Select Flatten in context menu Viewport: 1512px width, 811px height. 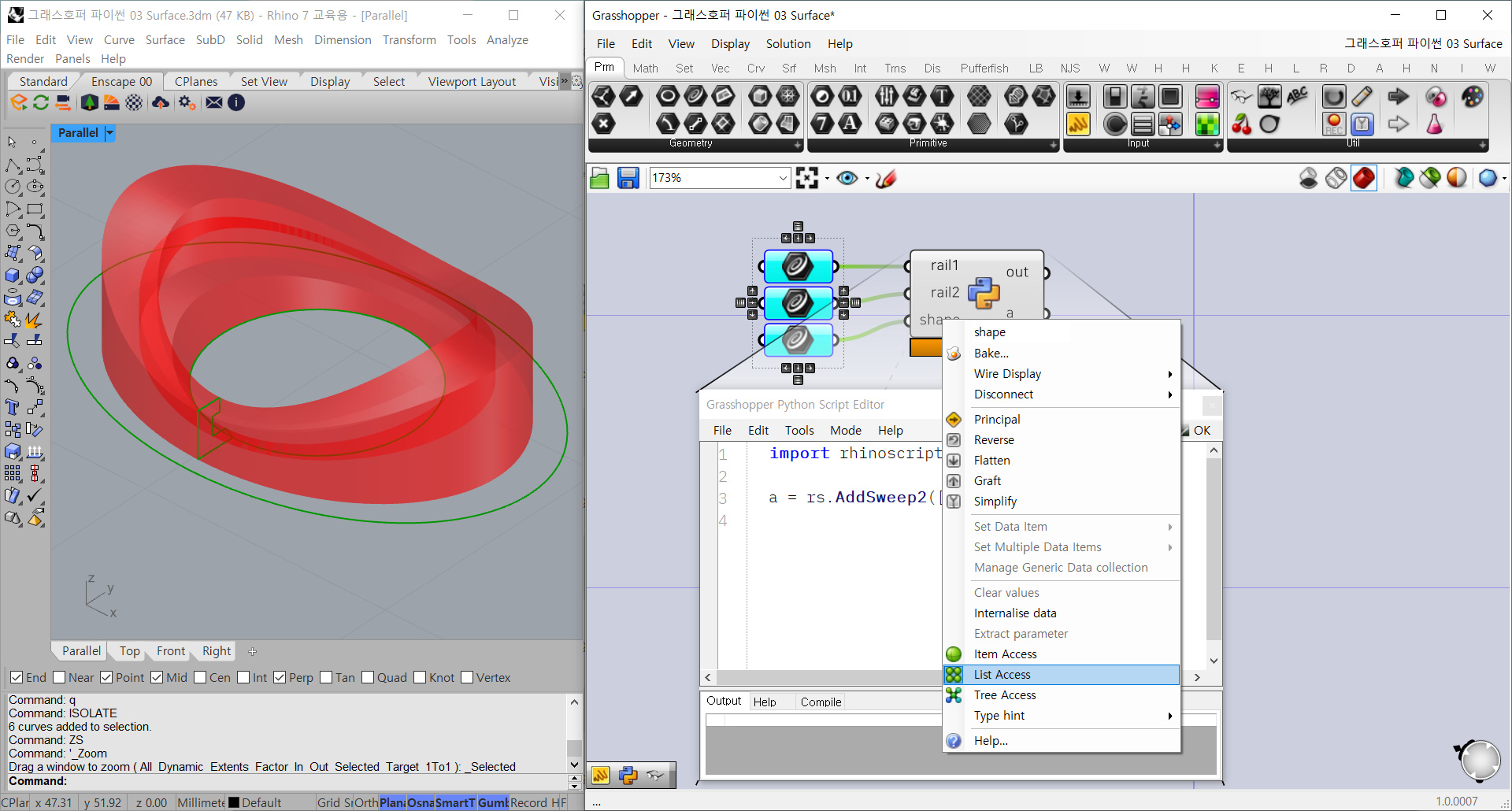[x=1061, y=461]
